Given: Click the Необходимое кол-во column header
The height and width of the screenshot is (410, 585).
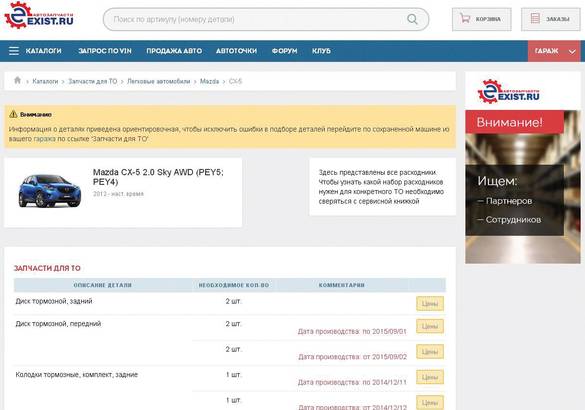Looking at the screenshot, I should 234,285.
